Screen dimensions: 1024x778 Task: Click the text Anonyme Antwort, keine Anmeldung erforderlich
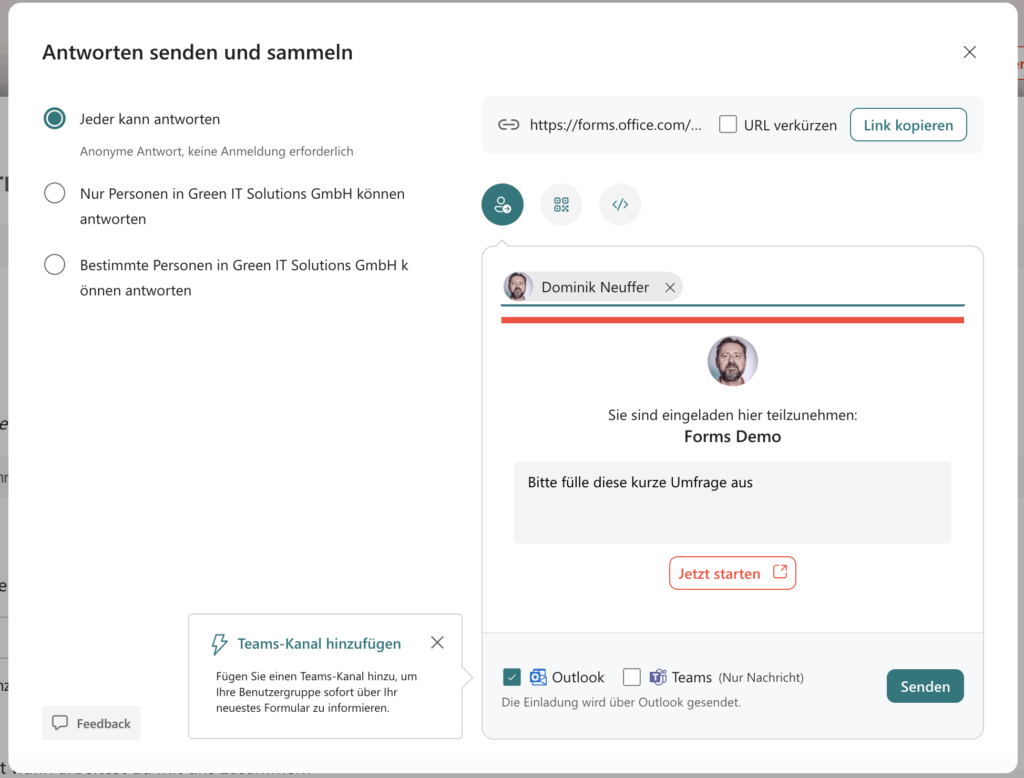coord(216,151)
